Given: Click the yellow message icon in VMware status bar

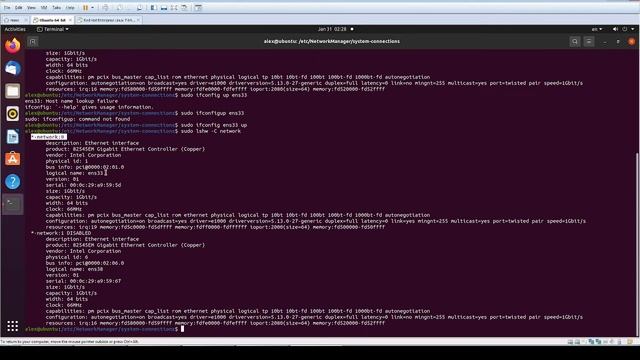Looking at the screenshot, I should click(x=630, y=342).
